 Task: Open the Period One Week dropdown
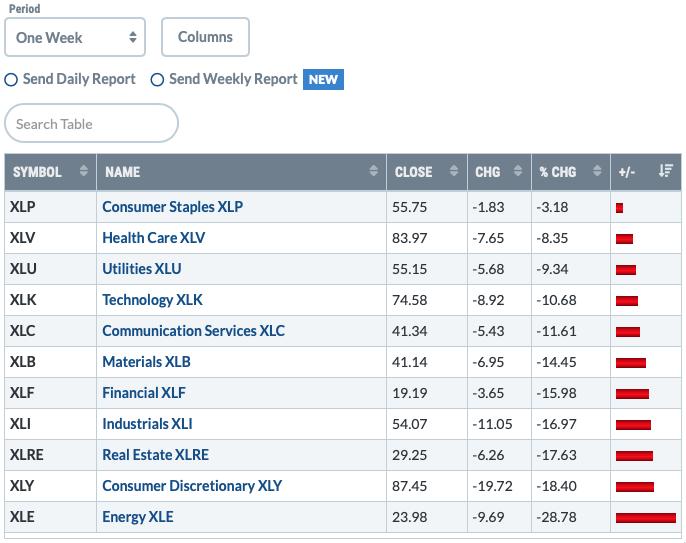click(75, 37)
